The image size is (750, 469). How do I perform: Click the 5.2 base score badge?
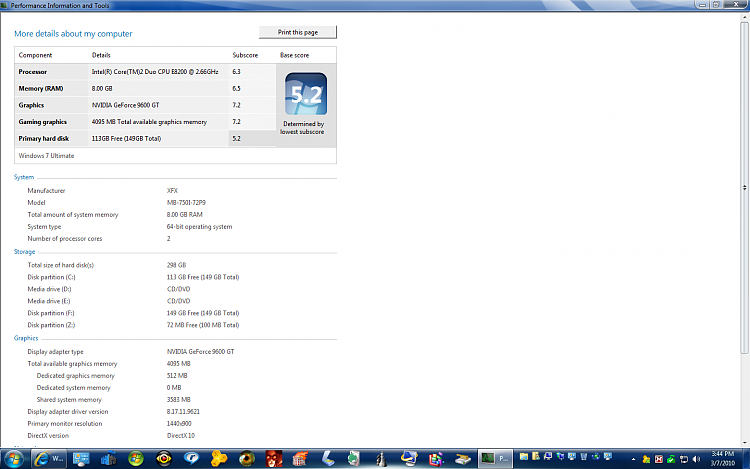coord(306,94)
